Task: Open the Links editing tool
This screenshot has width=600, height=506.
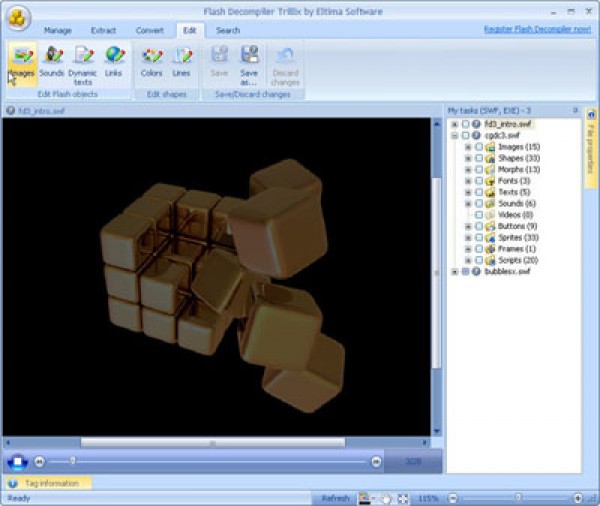Action: click(x=114, y=61)
